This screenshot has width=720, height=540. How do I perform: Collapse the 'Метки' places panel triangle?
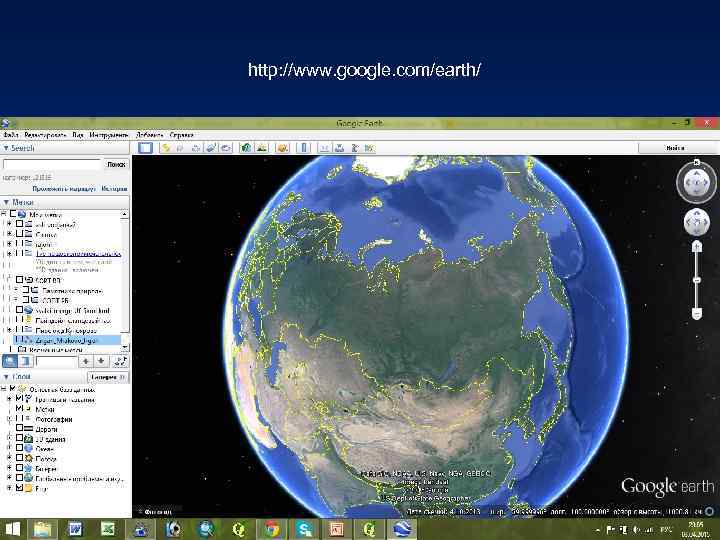(x=6, y=202)
